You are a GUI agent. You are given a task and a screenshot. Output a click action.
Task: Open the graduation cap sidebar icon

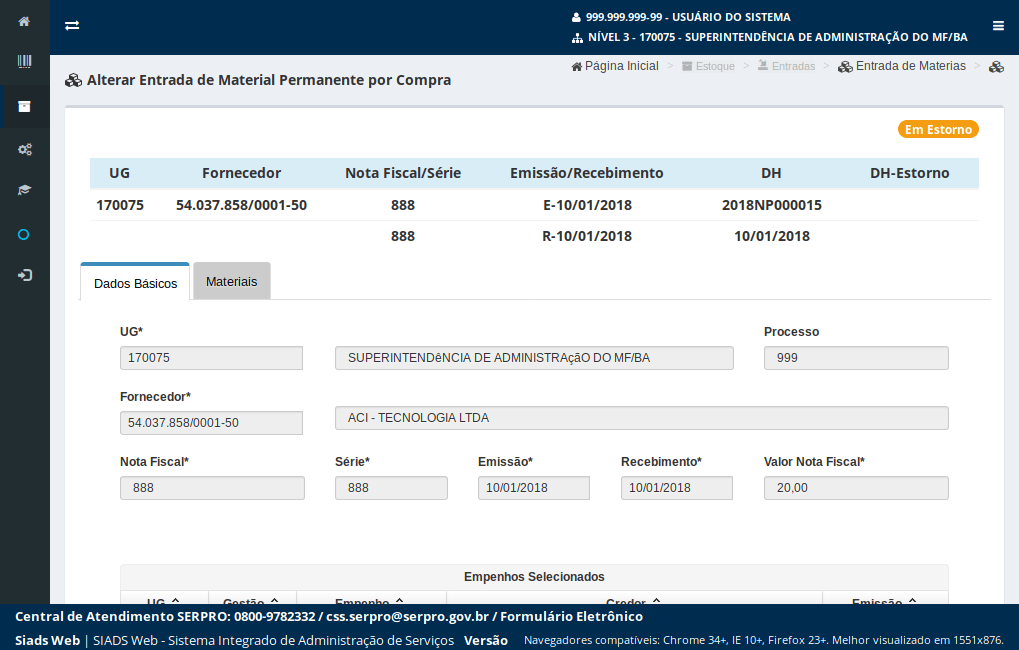point(24,190)
